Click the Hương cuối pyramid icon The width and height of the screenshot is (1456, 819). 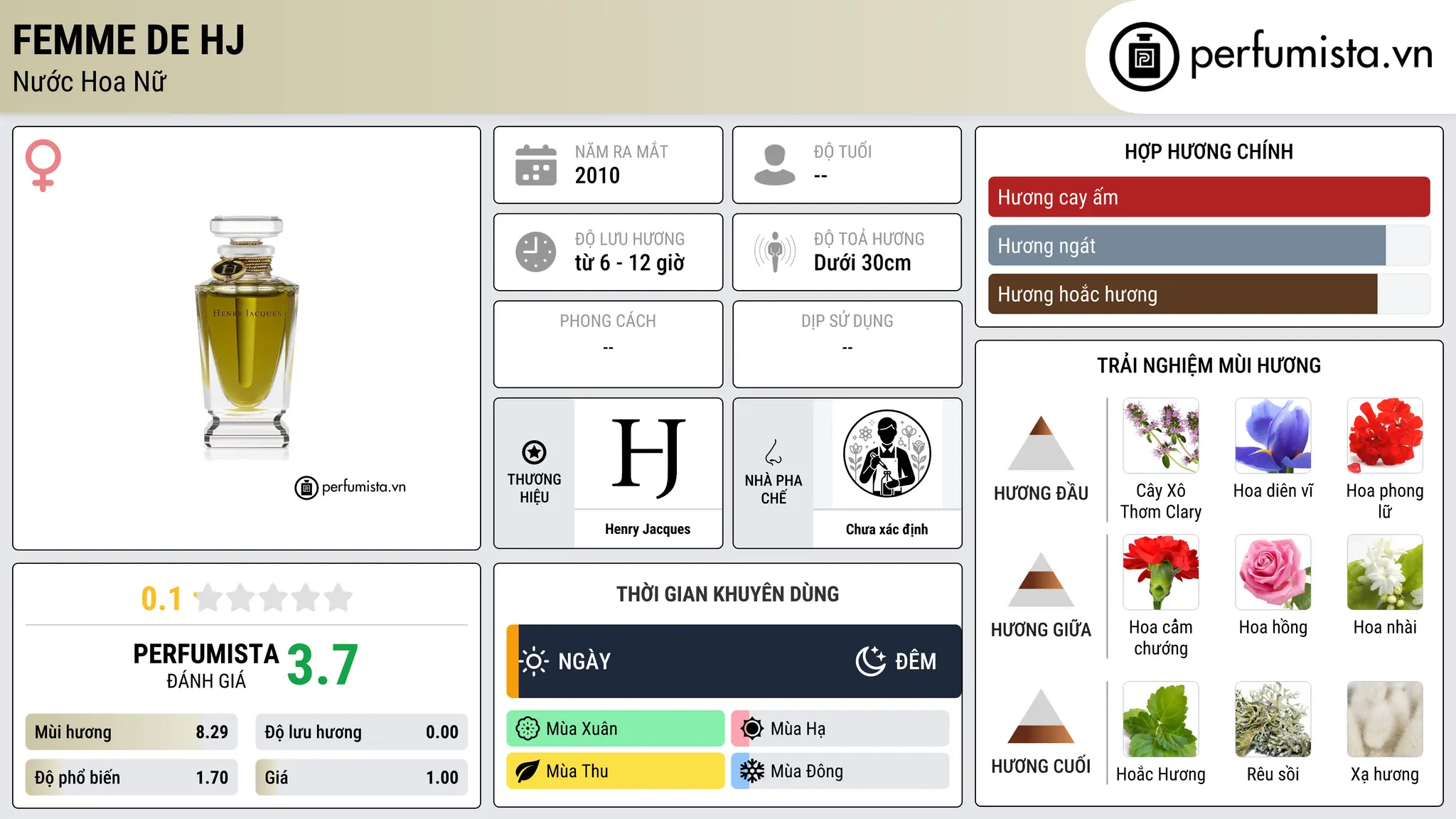point(1041,716)
